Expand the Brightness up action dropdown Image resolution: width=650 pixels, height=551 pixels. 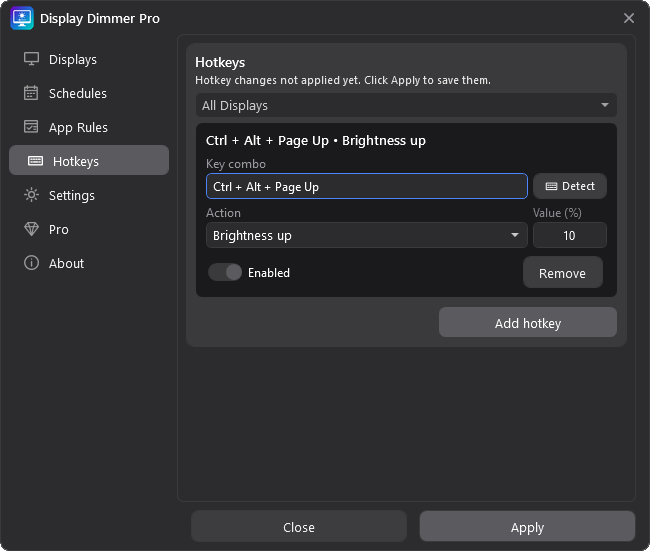click(x=367, y=235)
